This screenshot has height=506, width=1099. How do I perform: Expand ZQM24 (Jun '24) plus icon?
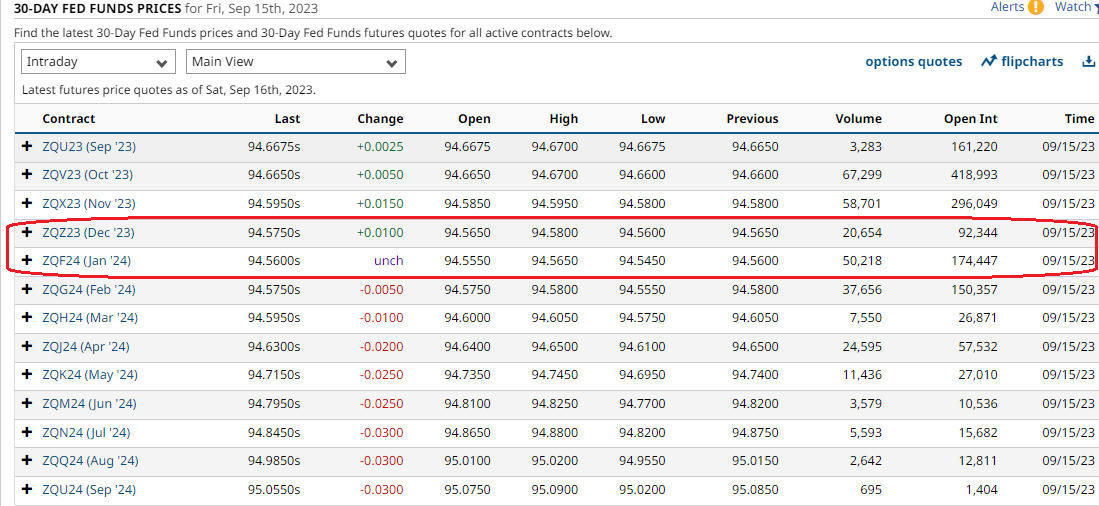point(27,404)
